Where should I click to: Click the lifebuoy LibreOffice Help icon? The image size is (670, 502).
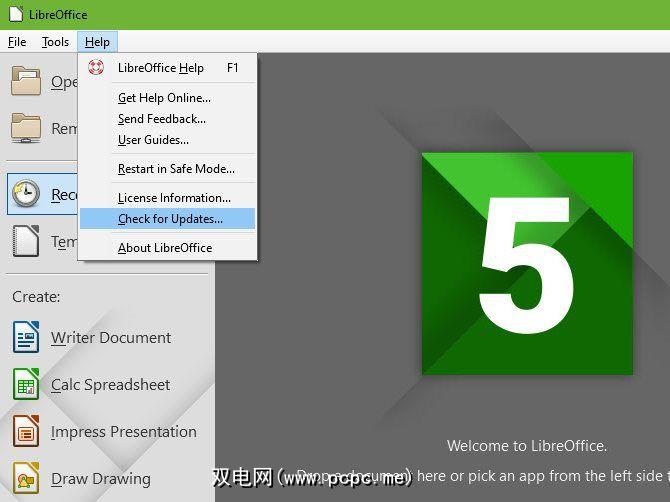pos(96,68)
